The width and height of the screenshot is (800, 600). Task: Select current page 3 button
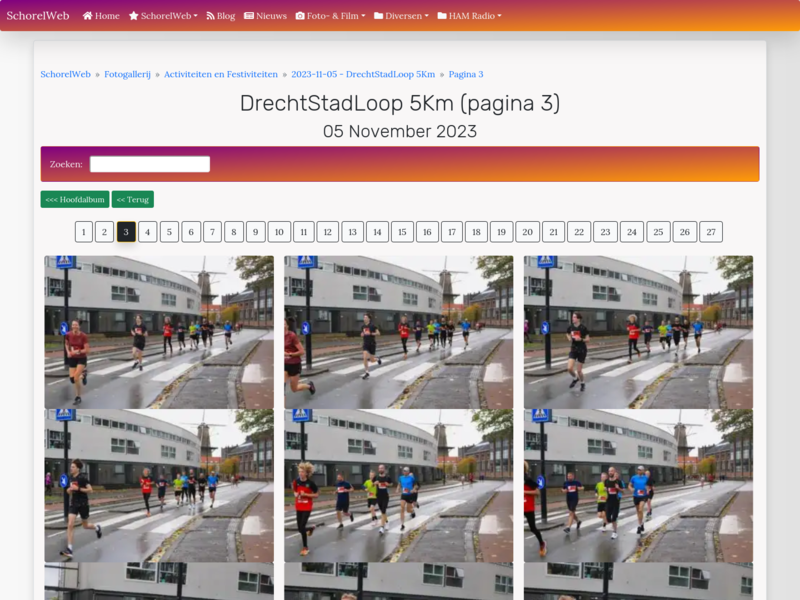(126, 232)
